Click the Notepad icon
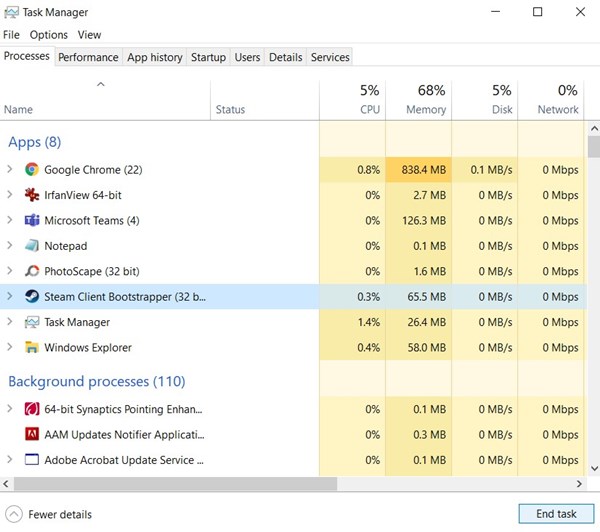 tap(32, 246)
